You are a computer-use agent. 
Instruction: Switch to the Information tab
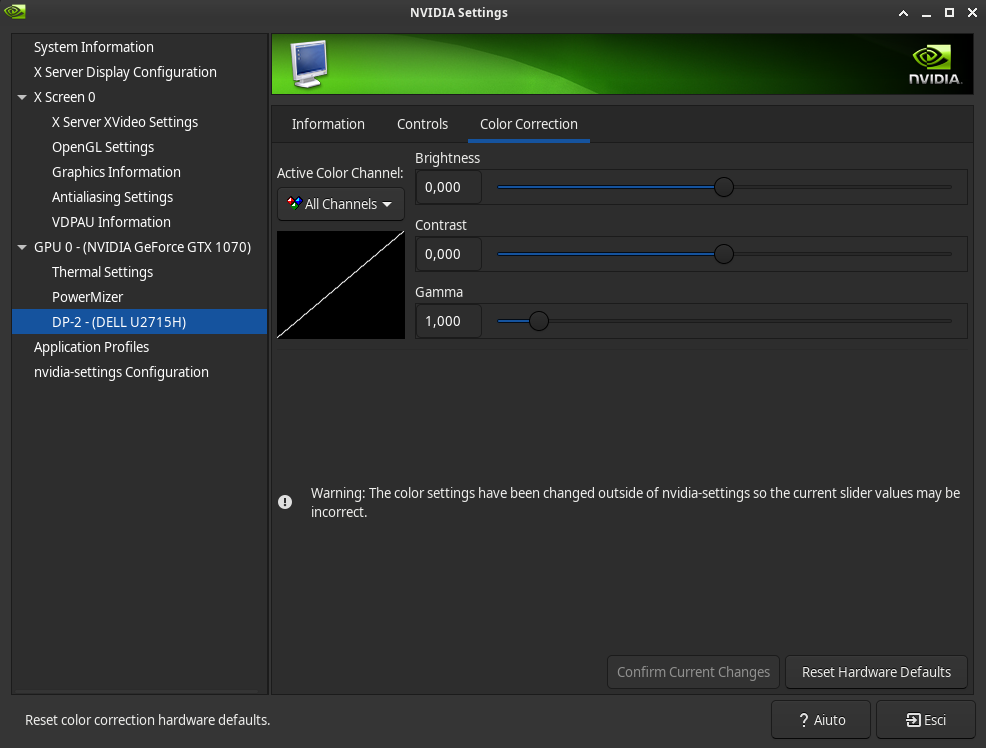point(328,124)
